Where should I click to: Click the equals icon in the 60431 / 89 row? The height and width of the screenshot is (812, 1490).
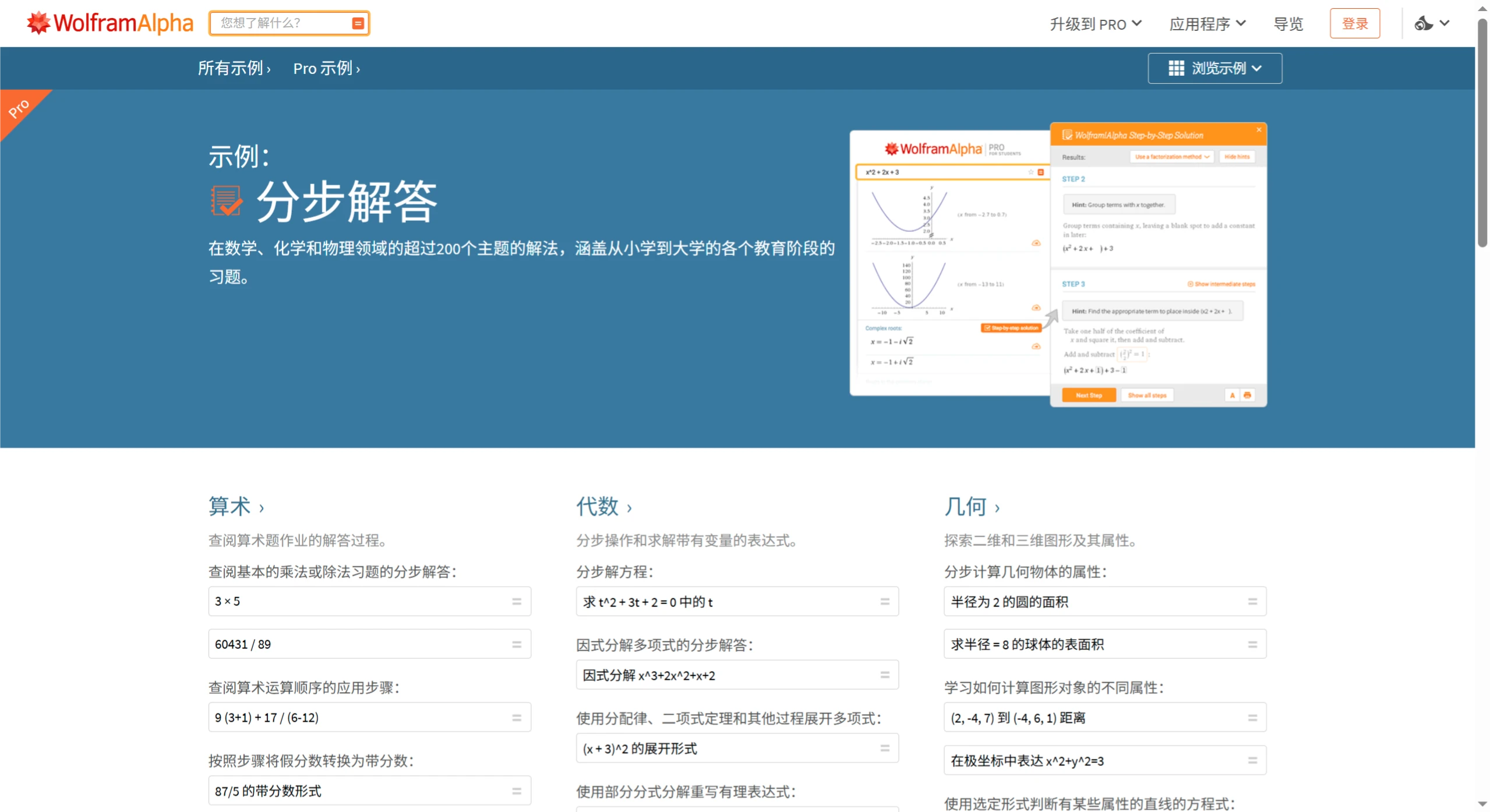(517, 644)
